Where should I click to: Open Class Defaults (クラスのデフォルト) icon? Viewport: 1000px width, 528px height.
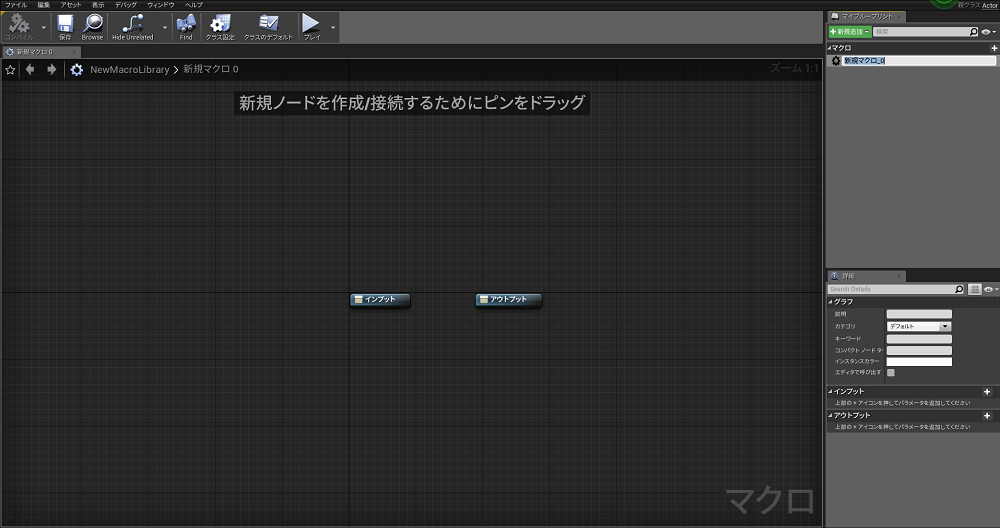268,27
